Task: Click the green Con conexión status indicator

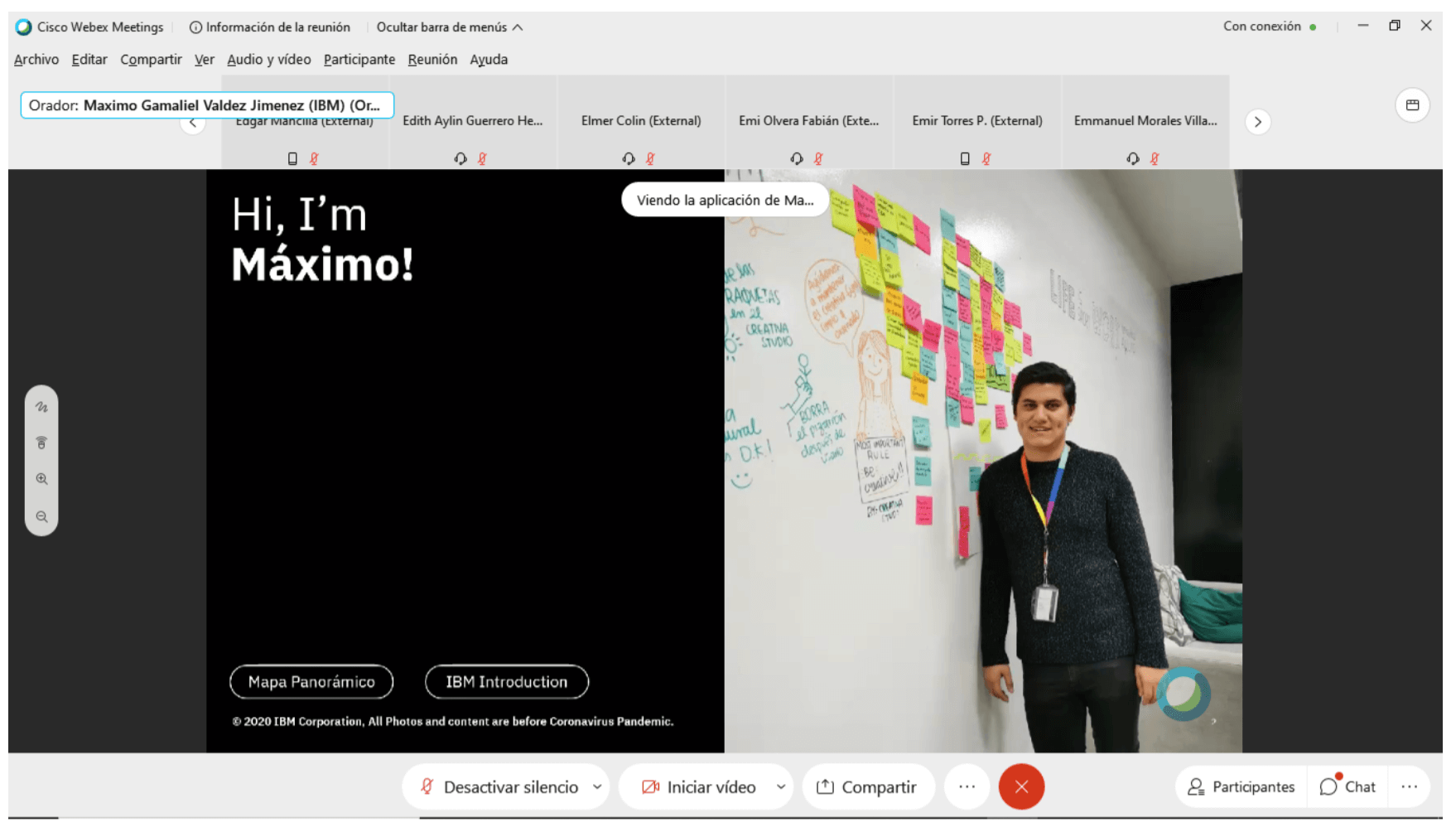Action: (1313, 27)
